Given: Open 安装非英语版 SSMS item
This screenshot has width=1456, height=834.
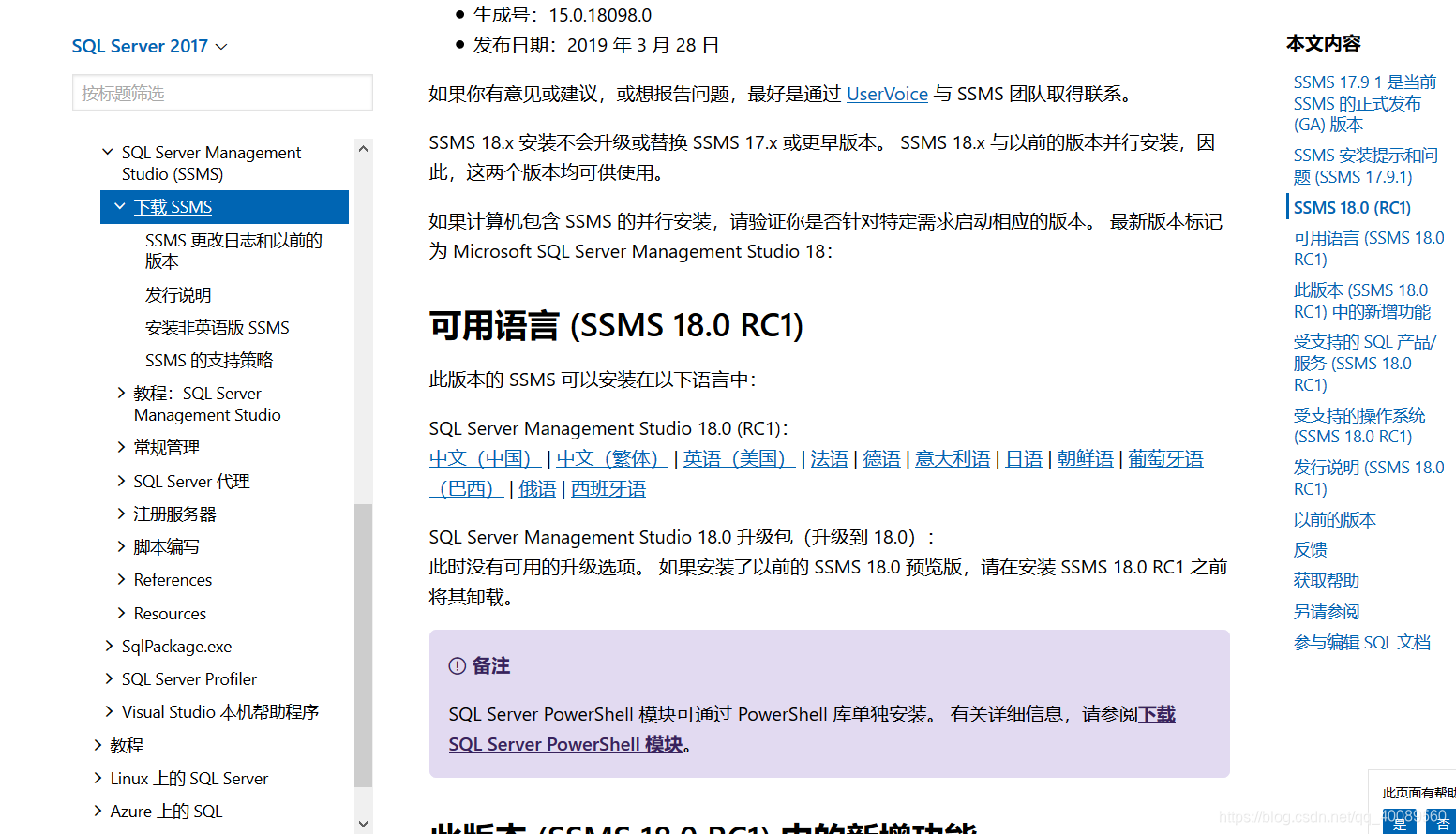Looking at the screenshot, I should tap(218, 327).
